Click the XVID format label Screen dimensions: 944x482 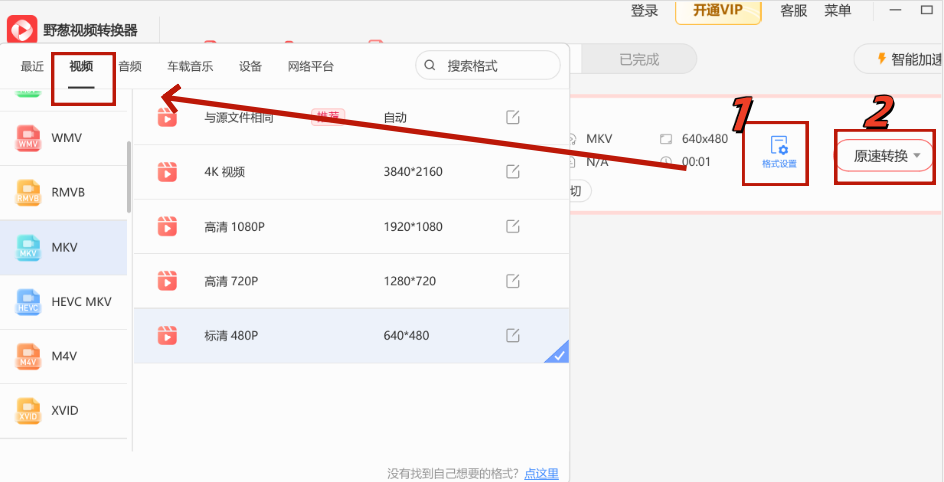[64, 410]
